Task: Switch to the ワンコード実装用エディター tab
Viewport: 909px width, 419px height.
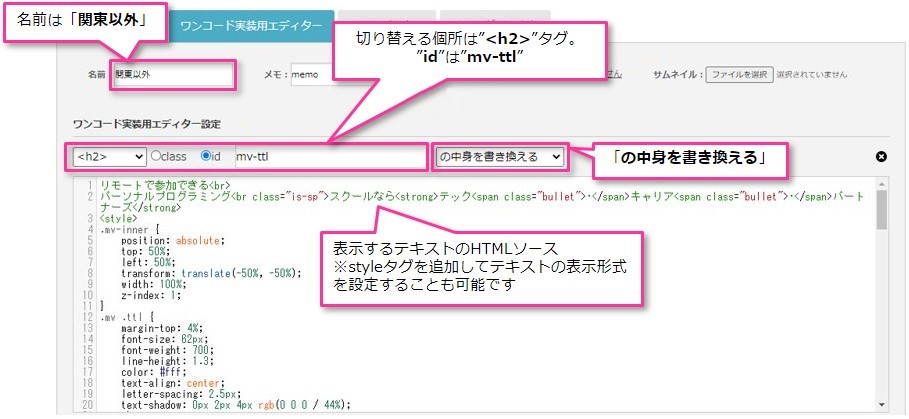Action: [251, 27]
